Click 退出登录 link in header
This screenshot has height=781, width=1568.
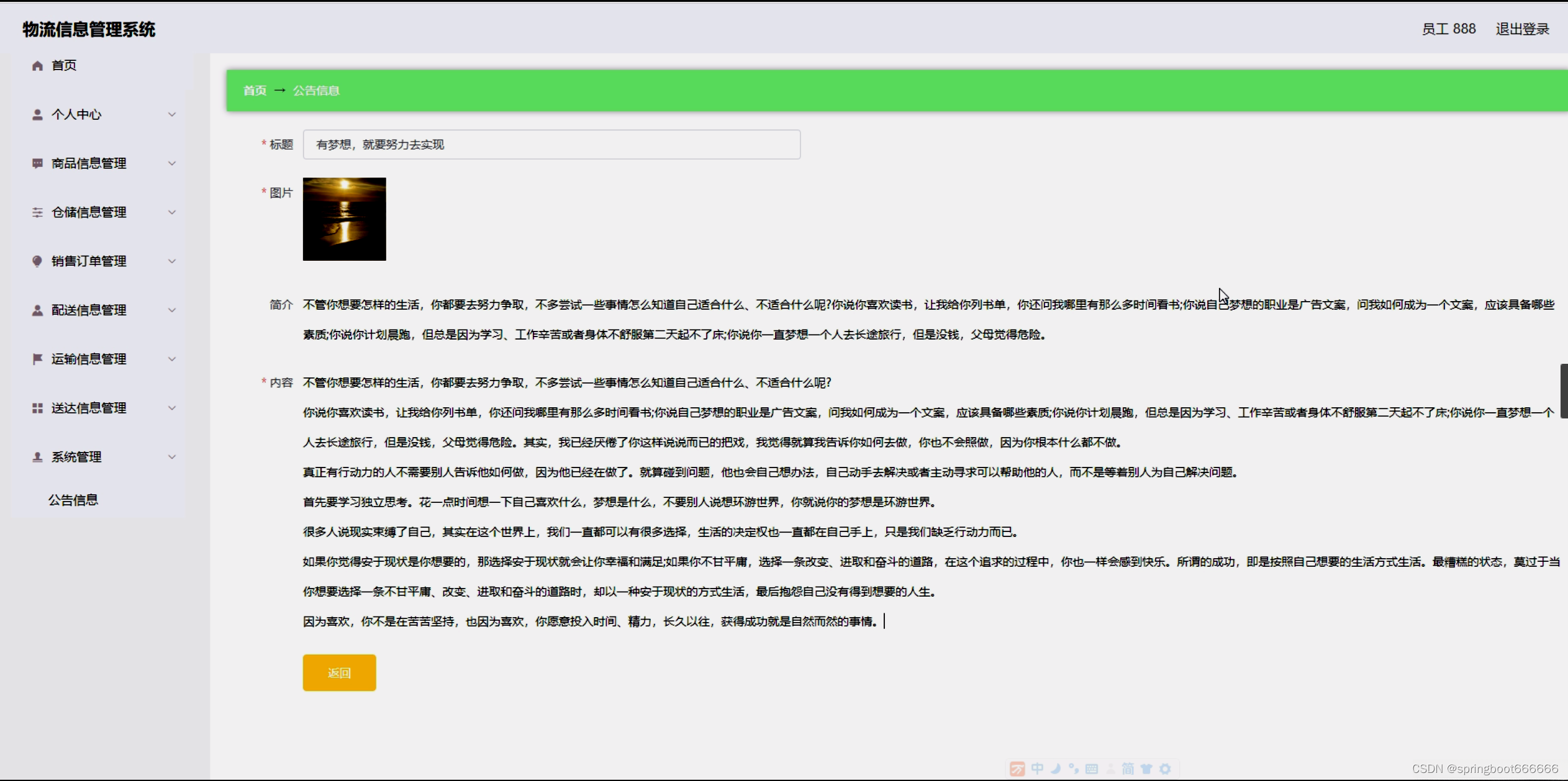(x=1522, y=29)
